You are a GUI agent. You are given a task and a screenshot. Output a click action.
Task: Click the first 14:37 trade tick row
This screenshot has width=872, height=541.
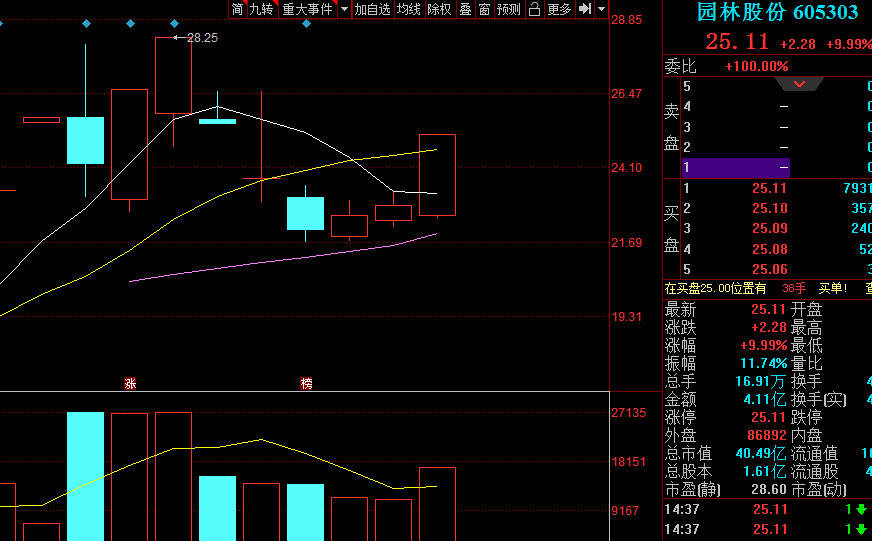coord(767,509)
